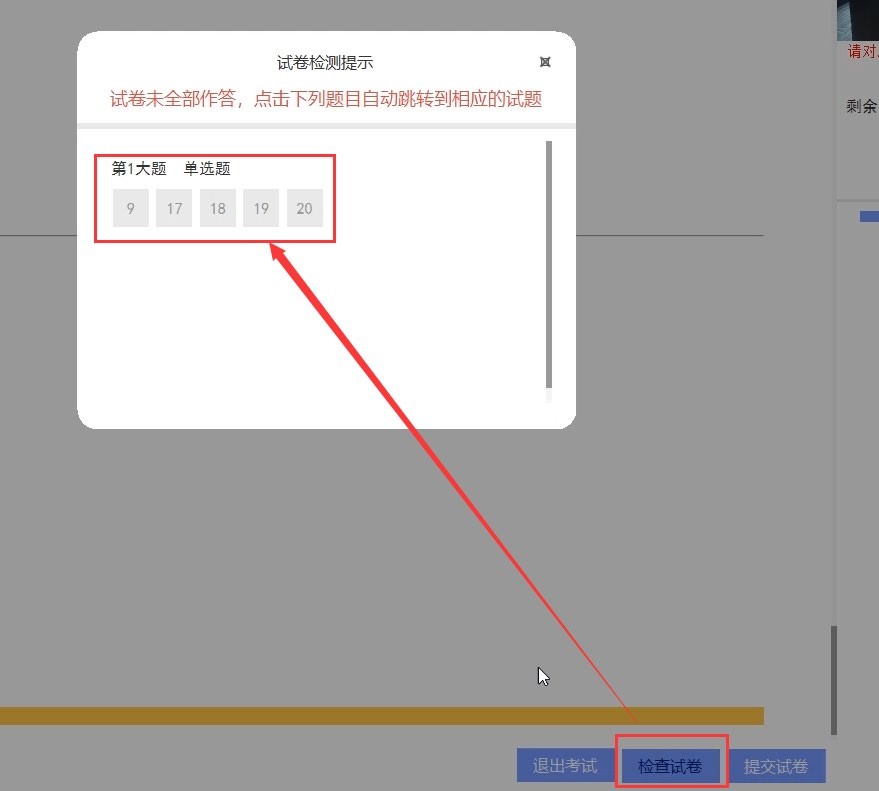Close the 试卷检测提示 dialog

click(x=545, y=62)
